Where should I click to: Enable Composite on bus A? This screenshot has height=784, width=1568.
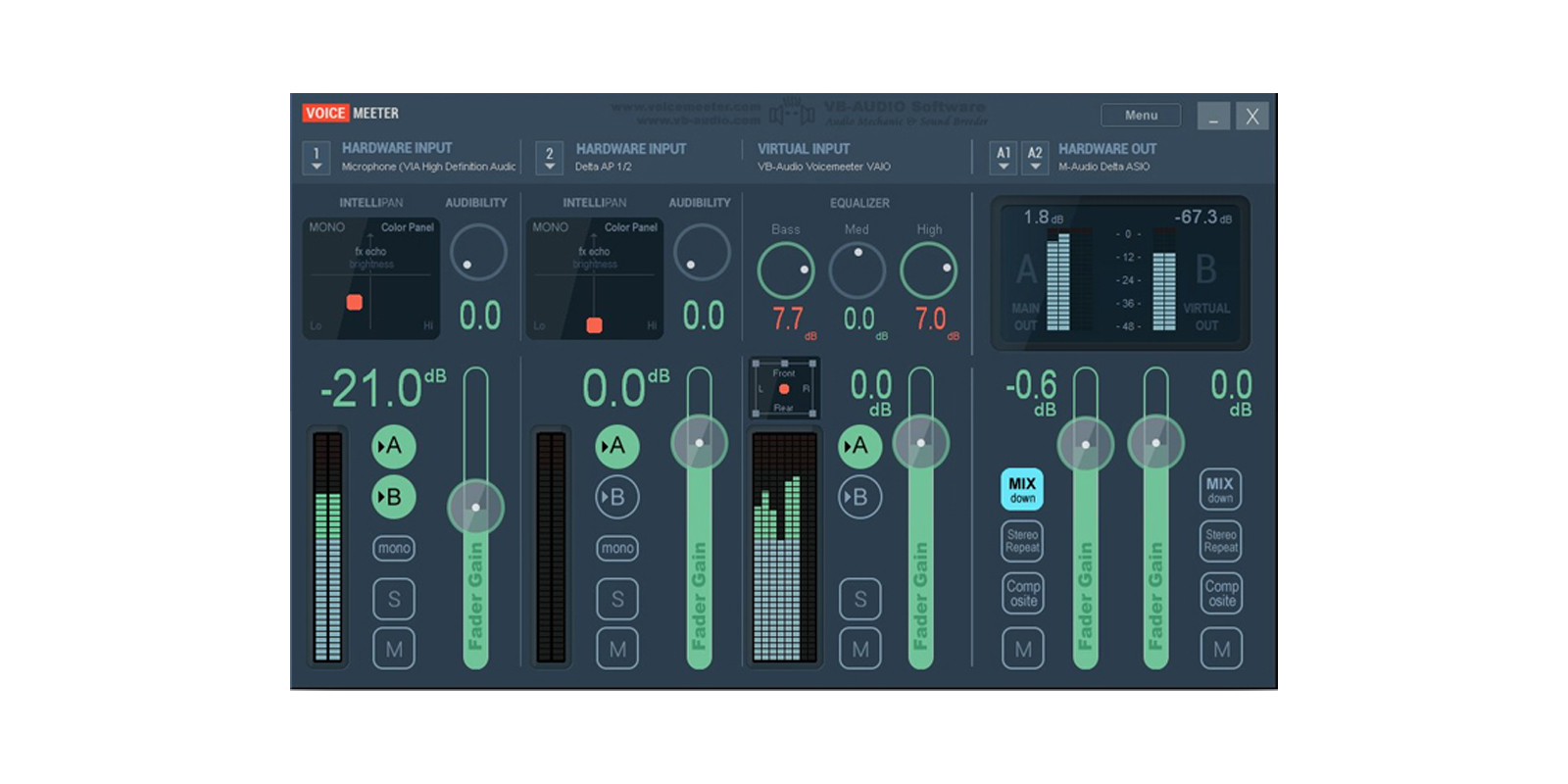[1023, 593]
